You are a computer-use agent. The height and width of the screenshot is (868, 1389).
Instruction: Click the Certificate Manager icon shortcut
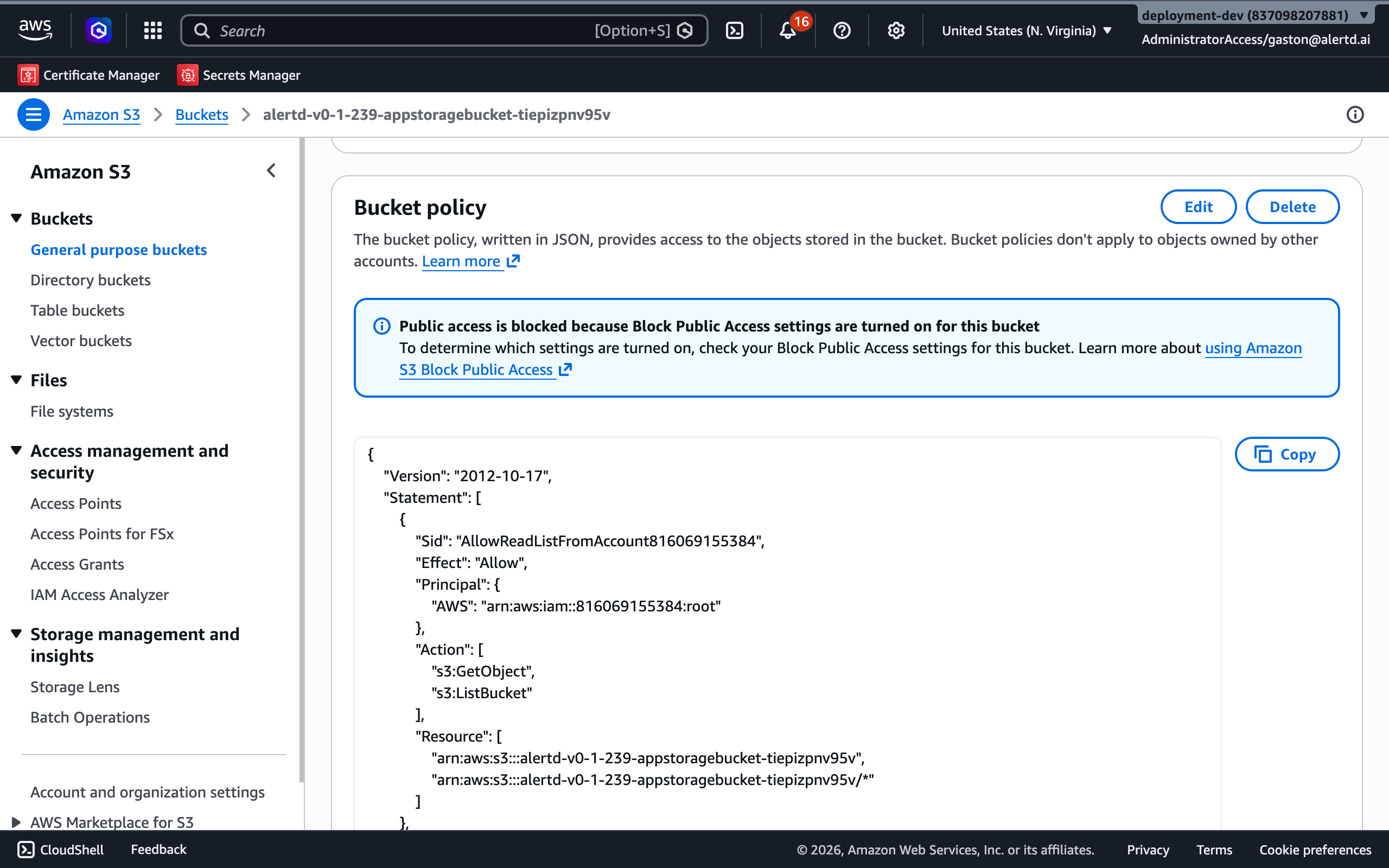point(28,75)
